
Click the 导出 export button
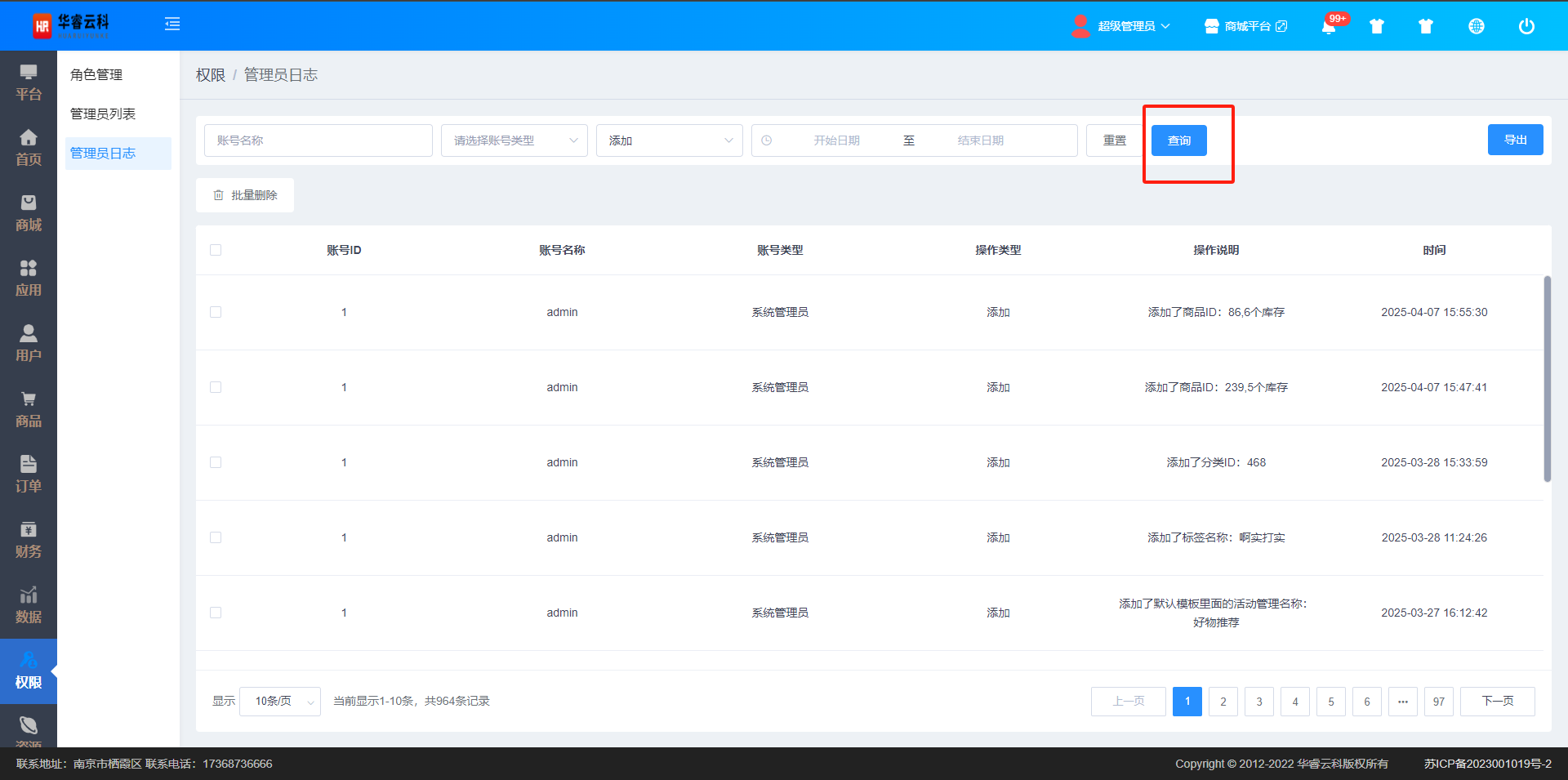tap(1515, 140)
